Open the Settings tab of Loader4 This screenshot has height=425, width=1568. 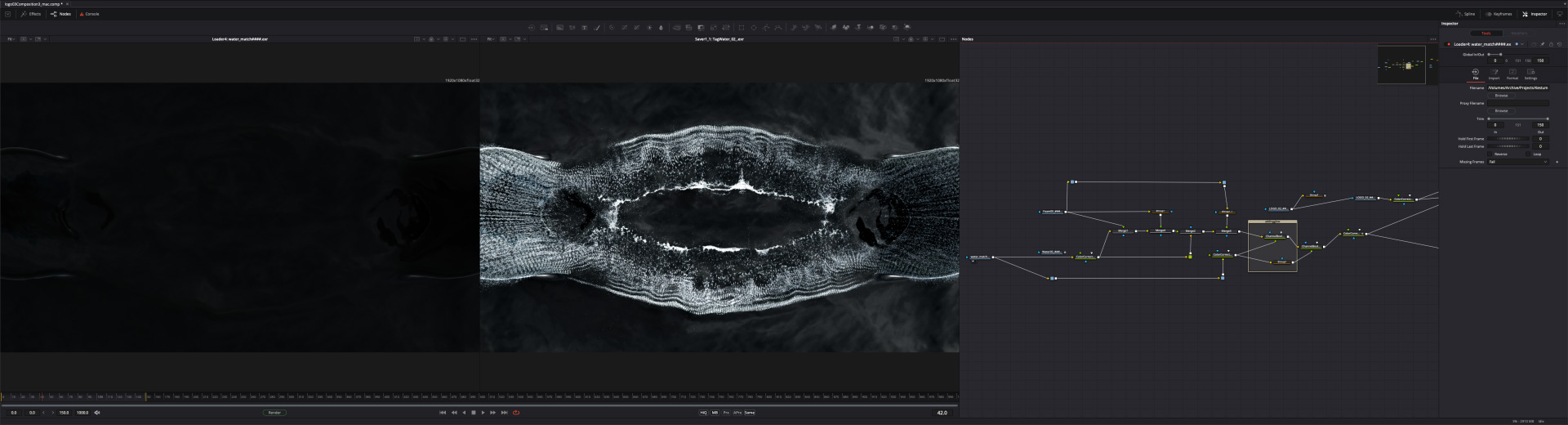pyautogui.click(x=1530, y=74)
